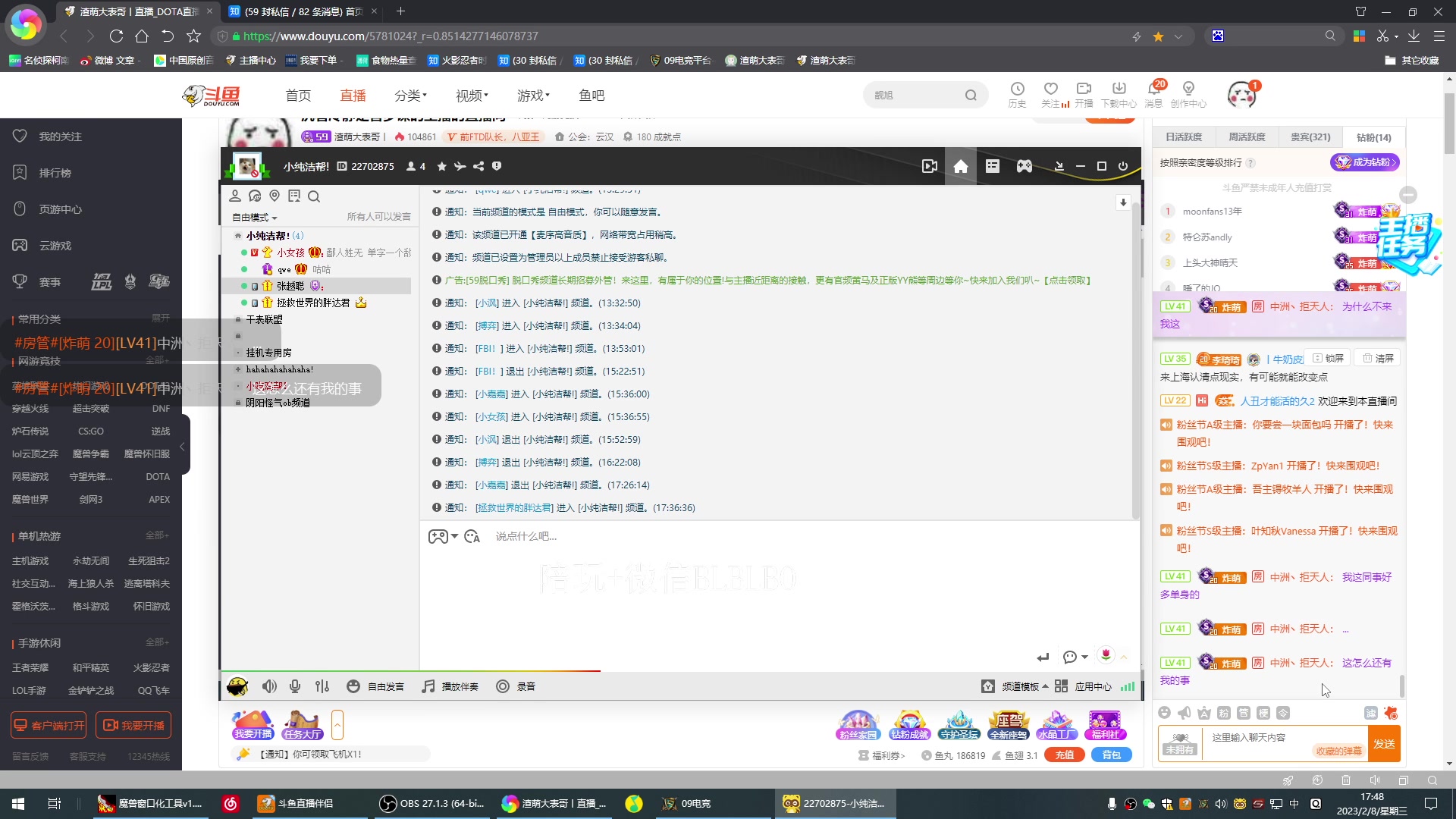Open the YY home icon in the header

961,166
